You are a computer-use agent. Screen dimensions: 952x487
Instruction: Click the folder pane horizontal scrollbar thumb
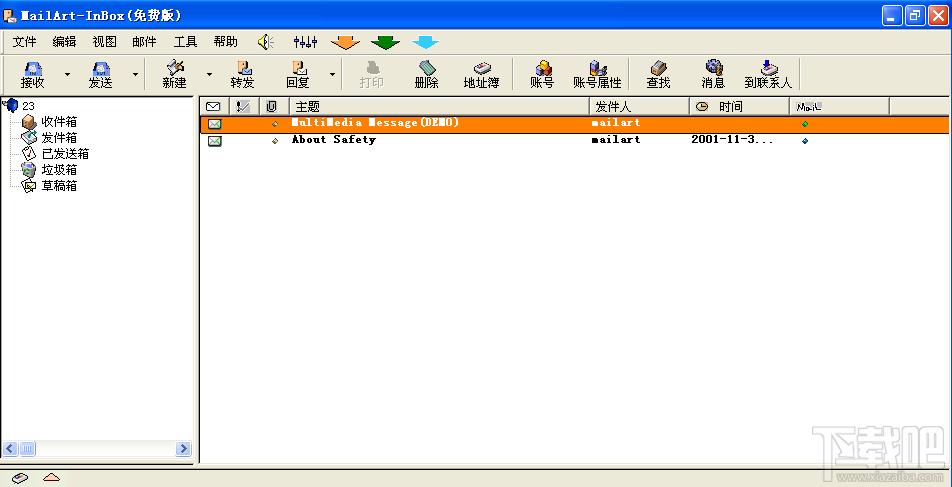pyautogui.click(x=27, y=449)
